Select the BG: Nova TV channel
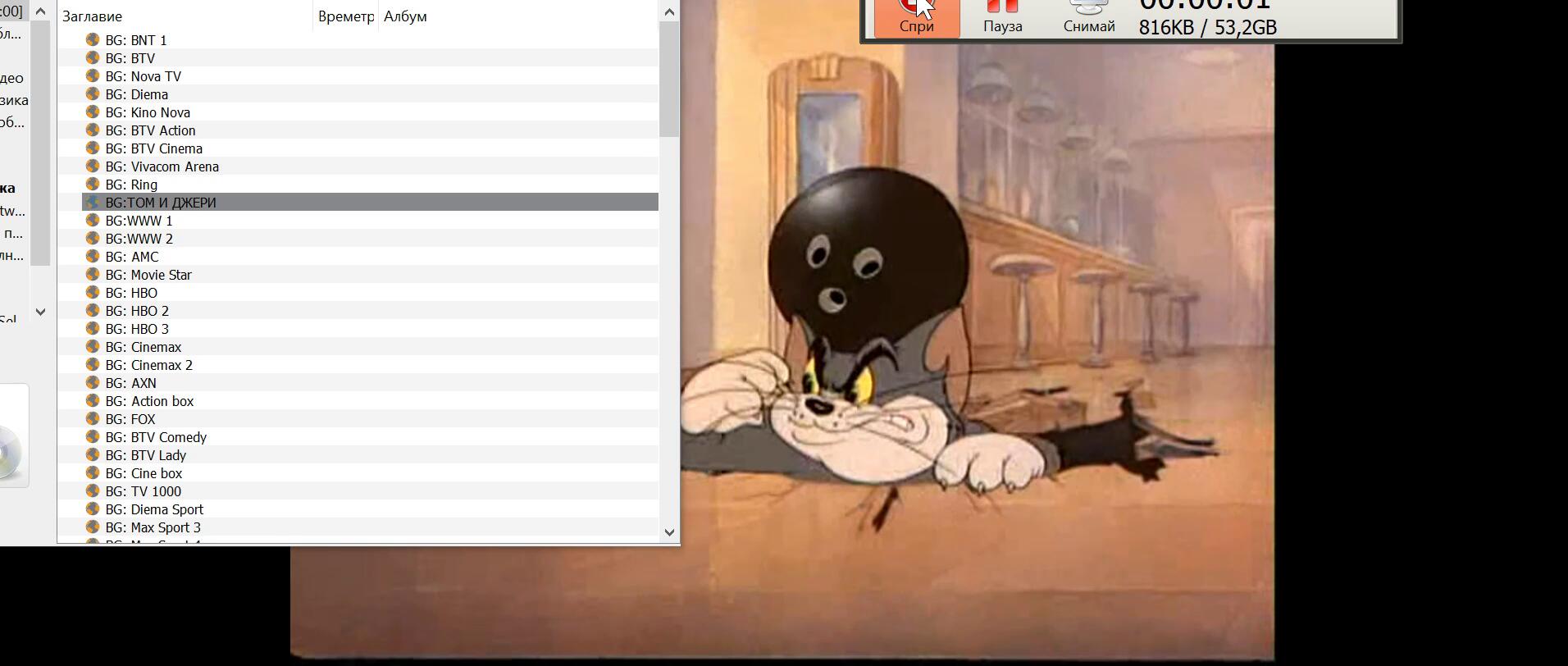The width and height of the screenshot is (1568, 666). (143, 76)
